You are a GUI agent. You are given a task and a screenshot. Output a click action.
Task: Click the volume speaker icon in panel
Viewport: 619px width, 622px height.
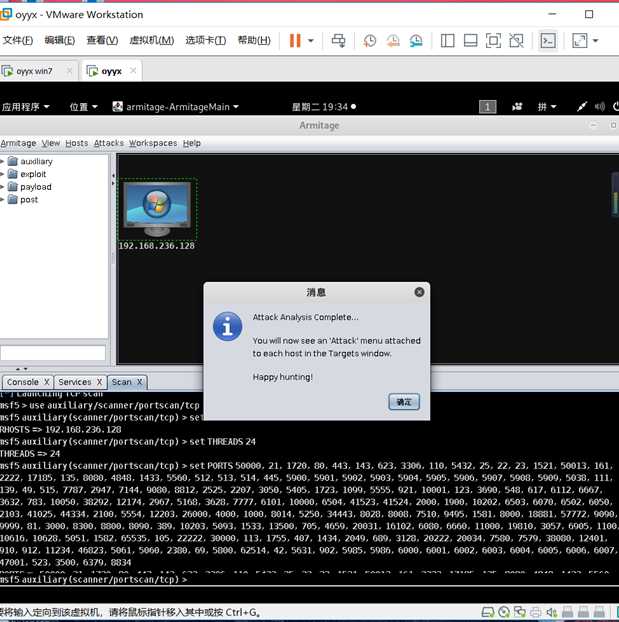[600, 107]
